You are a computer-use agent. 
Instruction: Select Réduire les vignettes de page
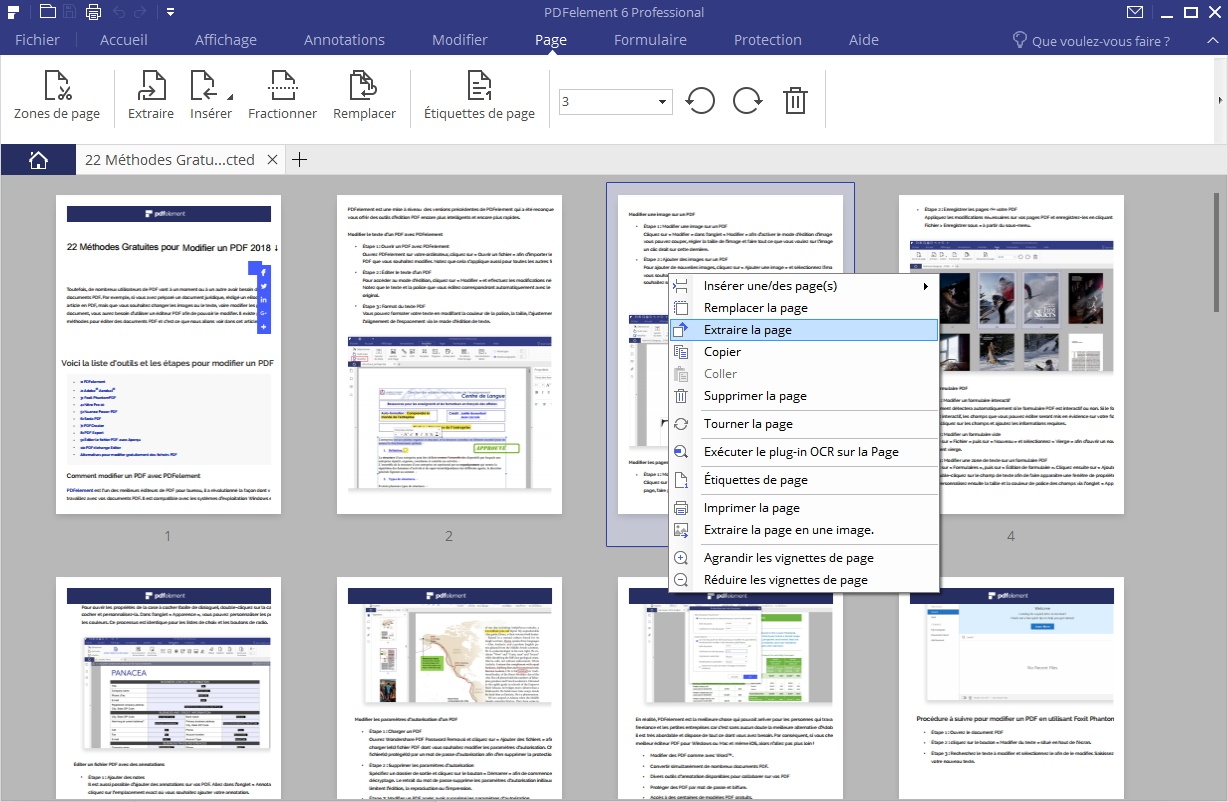[804, 580]
